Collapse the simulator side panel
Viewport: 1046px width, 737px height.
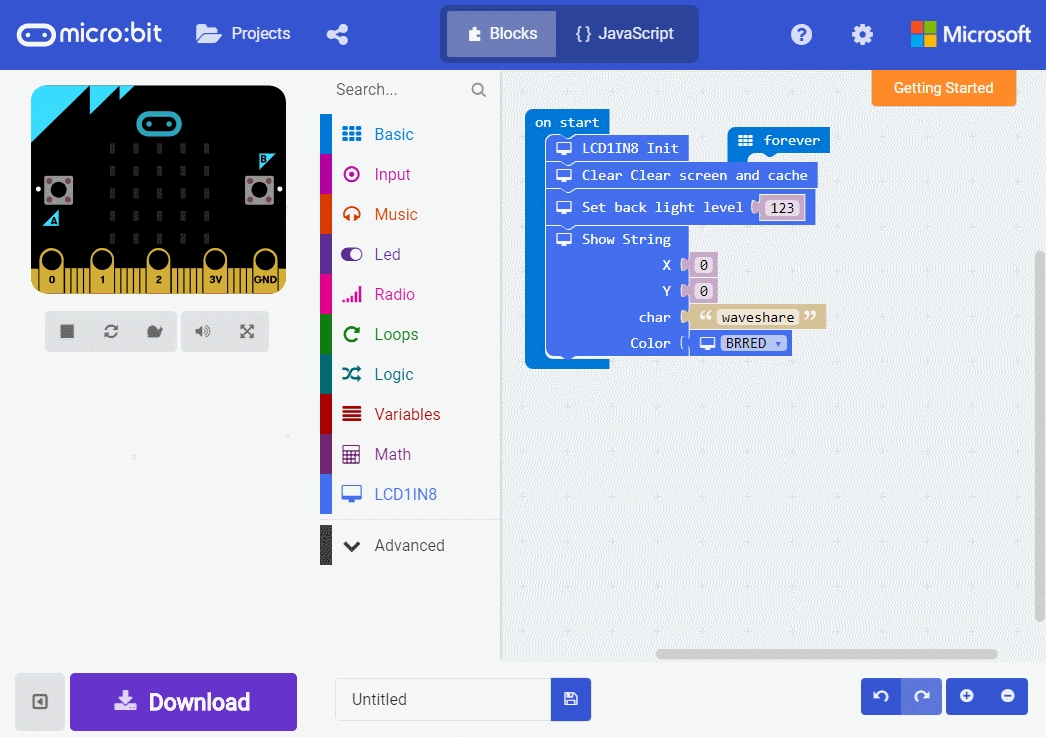tap(40, 701)
